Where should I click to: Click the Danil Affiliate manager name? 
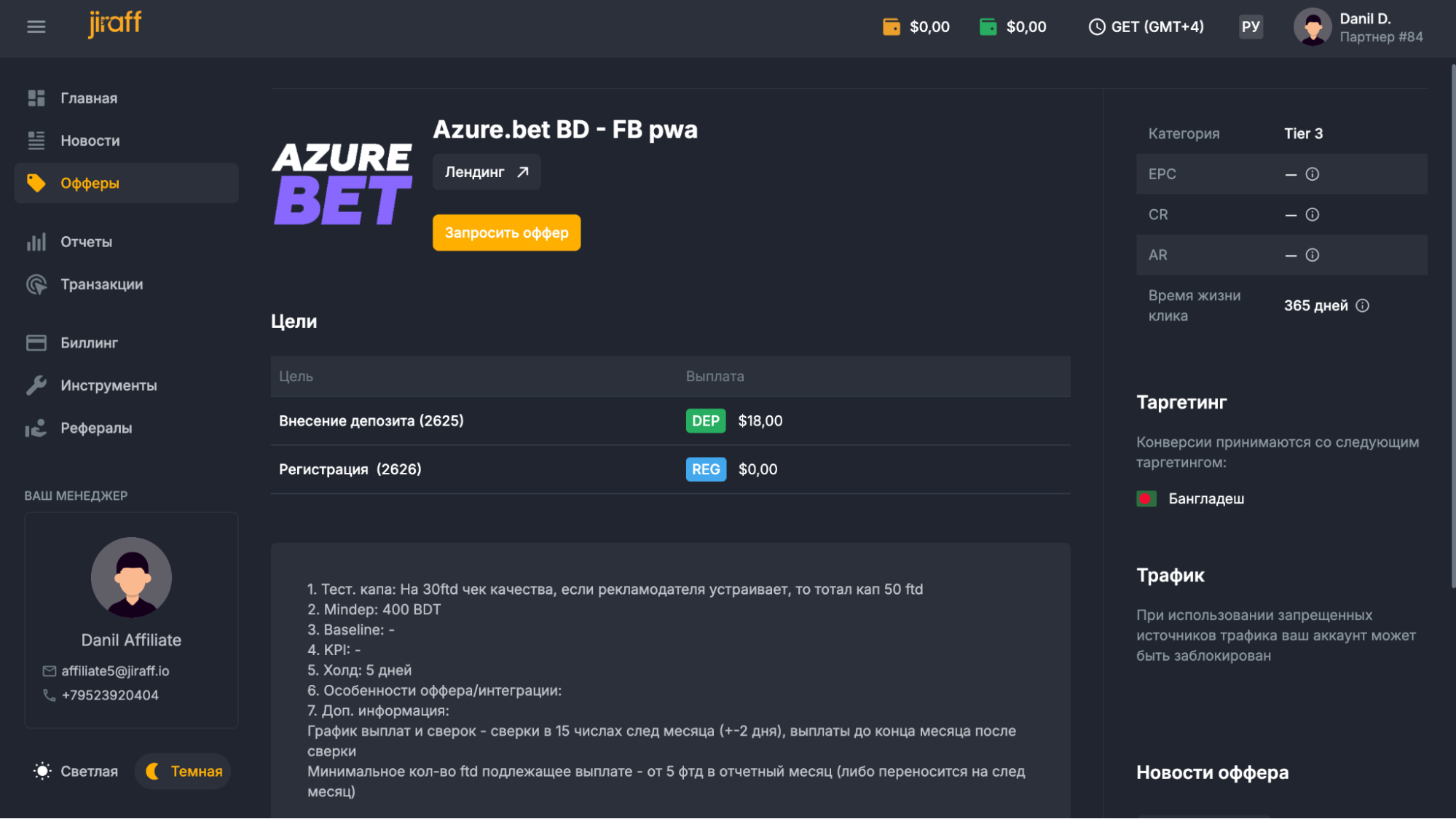[x=131, y=640]
